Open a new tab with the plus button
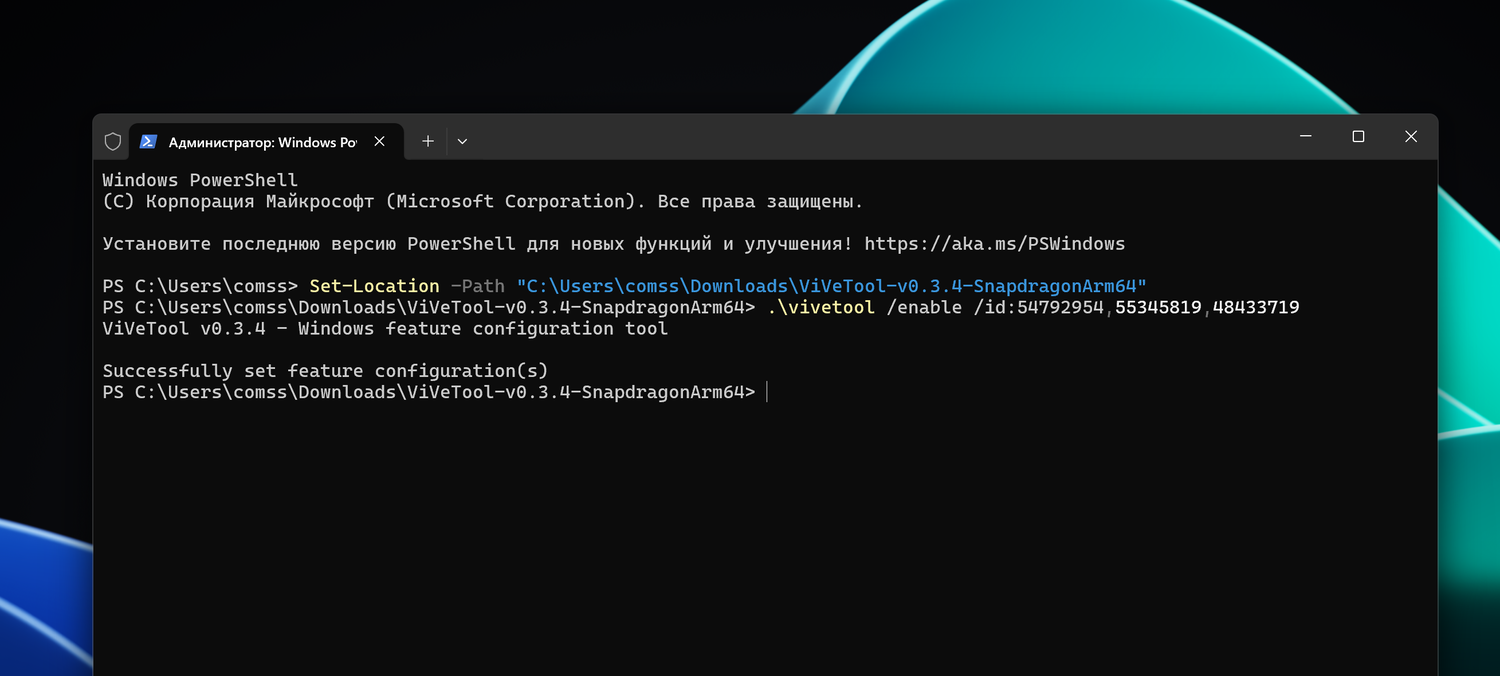1500x676 pixels. tap(428, 142)
